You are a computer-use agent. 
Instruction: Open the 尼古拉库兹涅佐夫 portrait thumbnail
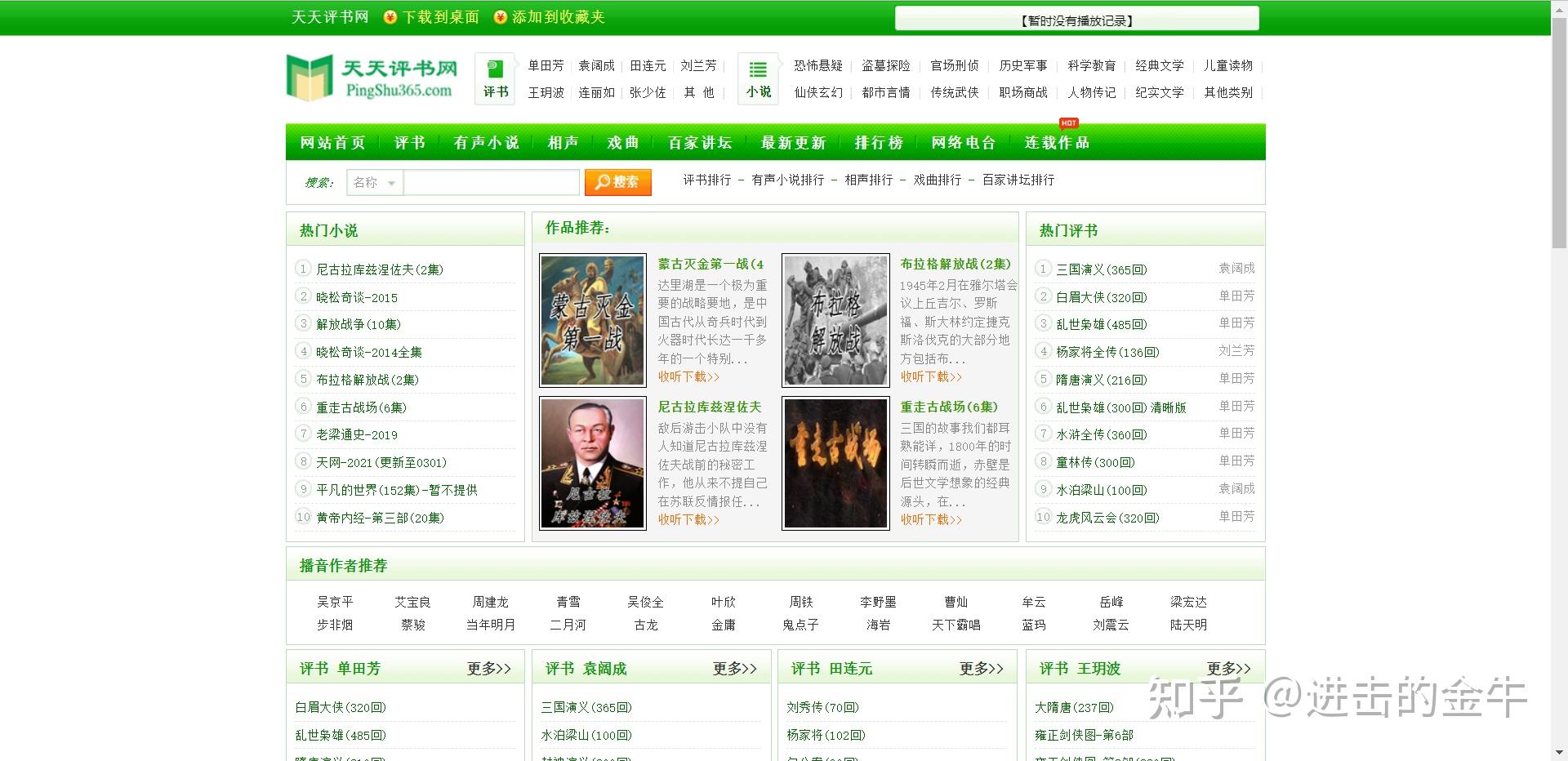pos(593,463)
